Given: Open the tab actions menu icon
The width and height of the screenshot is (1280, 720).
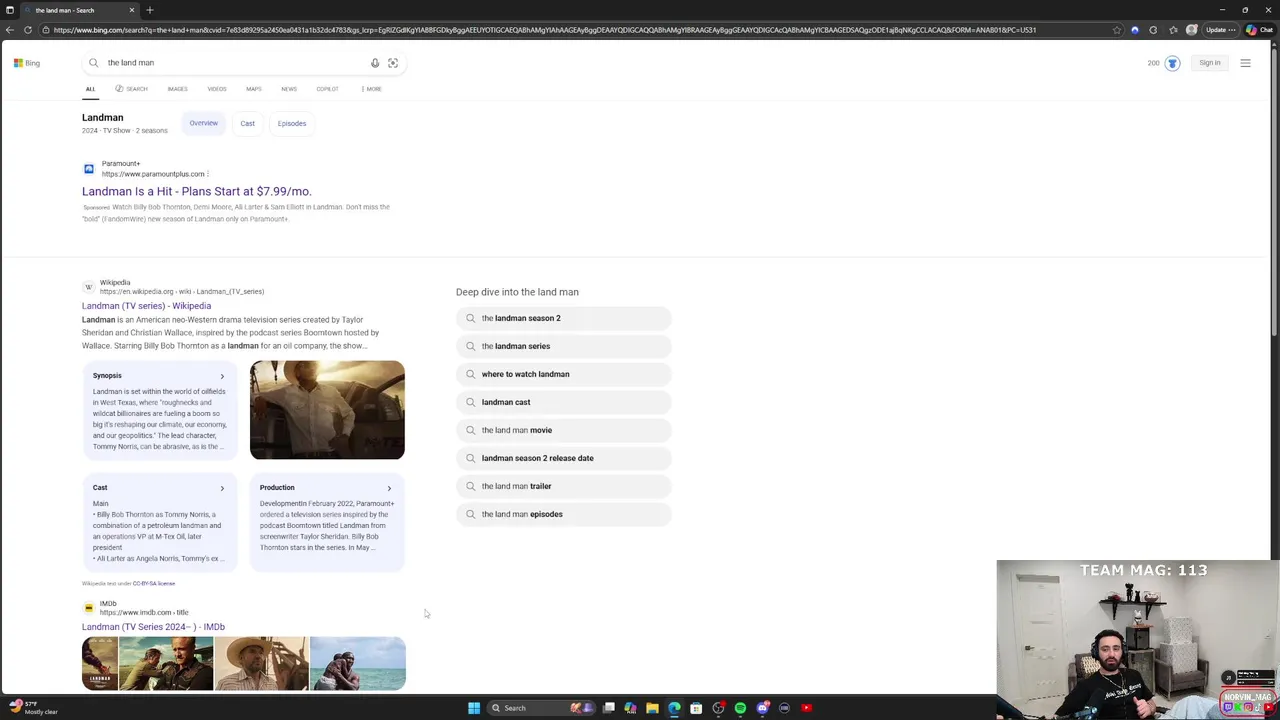Looking at the screenshot, I should click(10, 10).
